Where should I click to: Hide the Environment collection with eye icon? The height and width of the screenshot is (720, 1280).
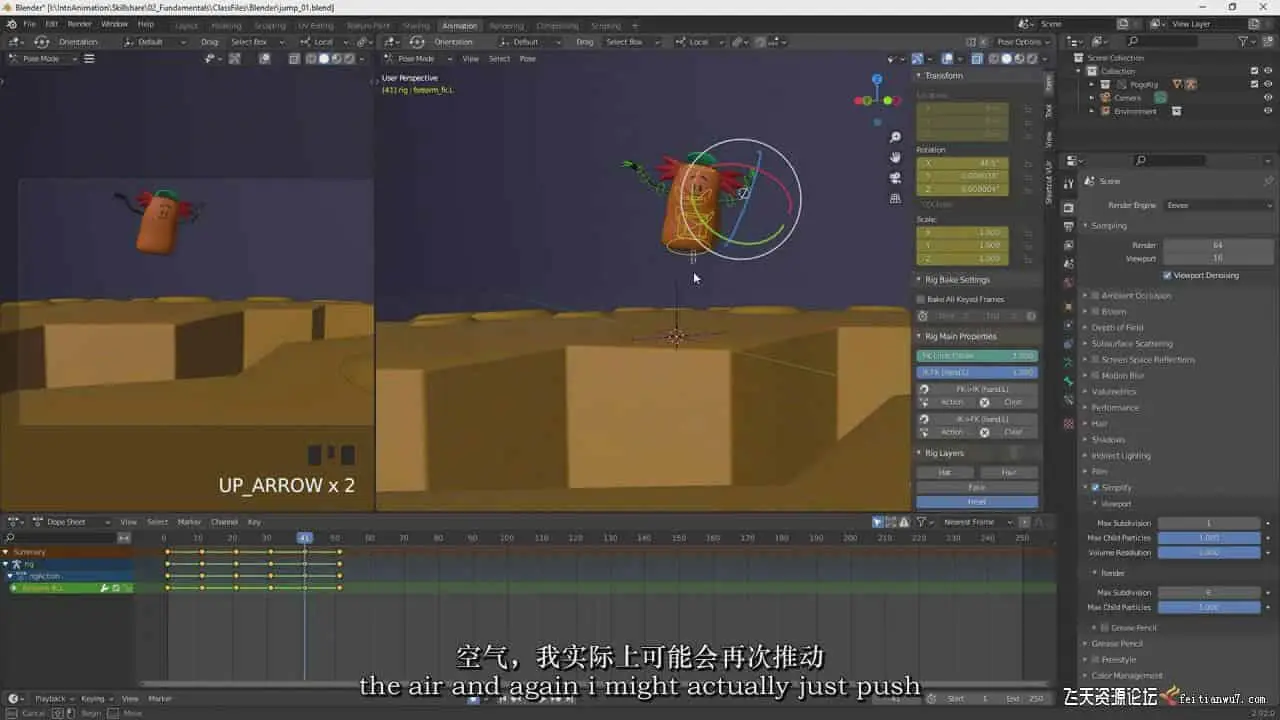pyautogui.click(x=1268, y=111)
